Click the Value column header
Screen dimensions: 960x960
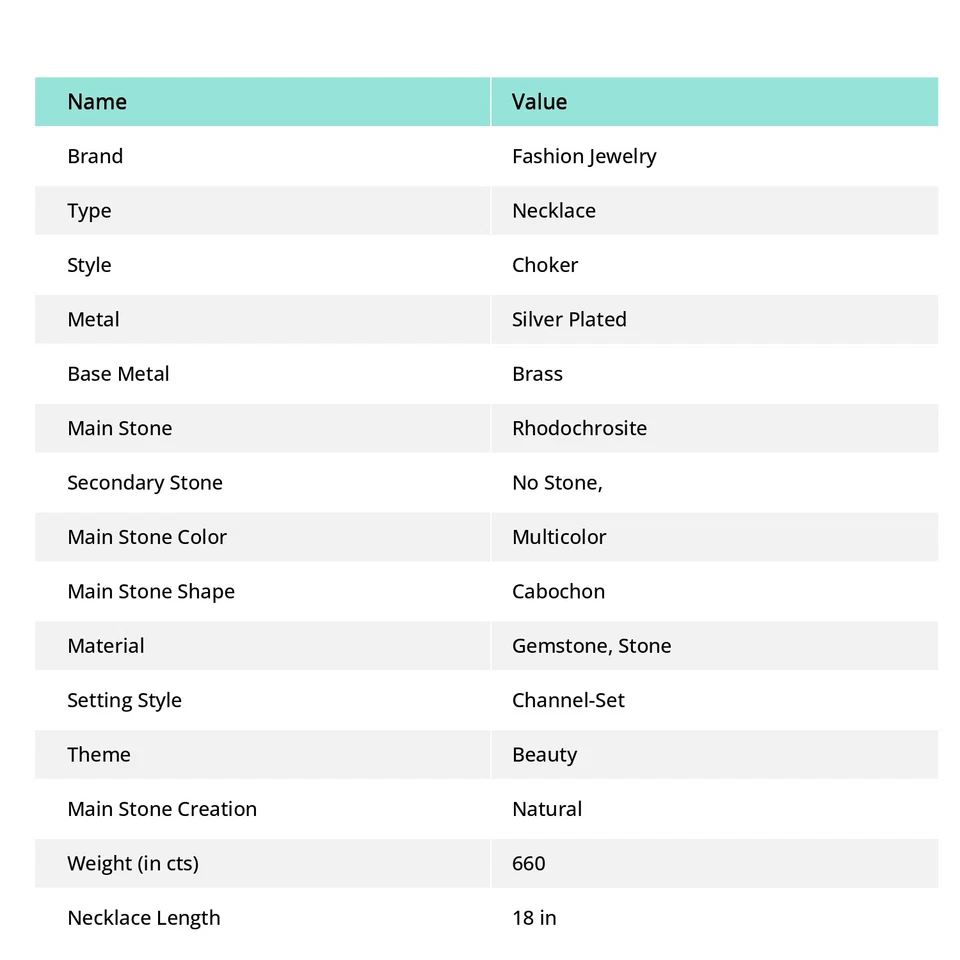tap(539, 102)
